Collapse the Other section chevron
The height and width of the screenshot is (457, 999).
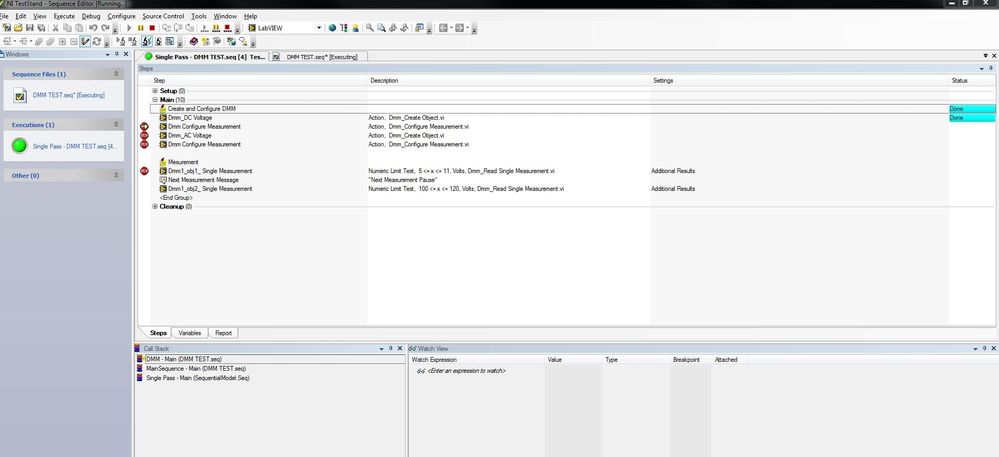coord(116,175)
